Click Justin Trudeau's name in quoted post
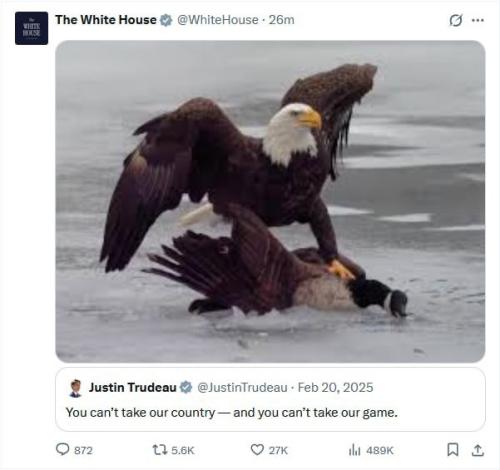Viewport: 500px width, 470px height. (132, 387)
